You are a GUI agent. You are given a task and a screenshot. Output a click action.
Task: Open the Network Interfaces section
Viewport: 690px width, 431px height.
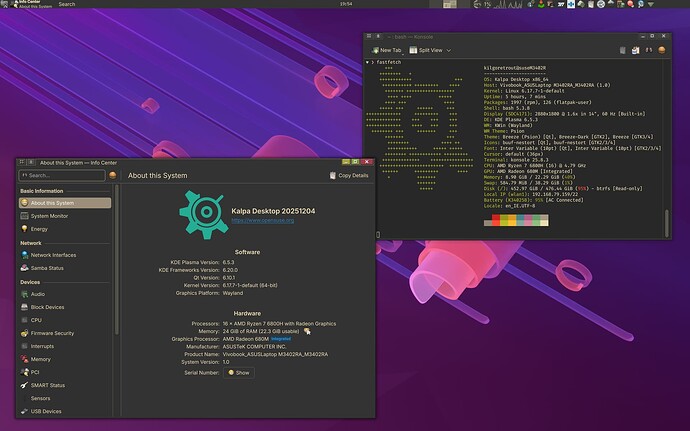point(53,255)
